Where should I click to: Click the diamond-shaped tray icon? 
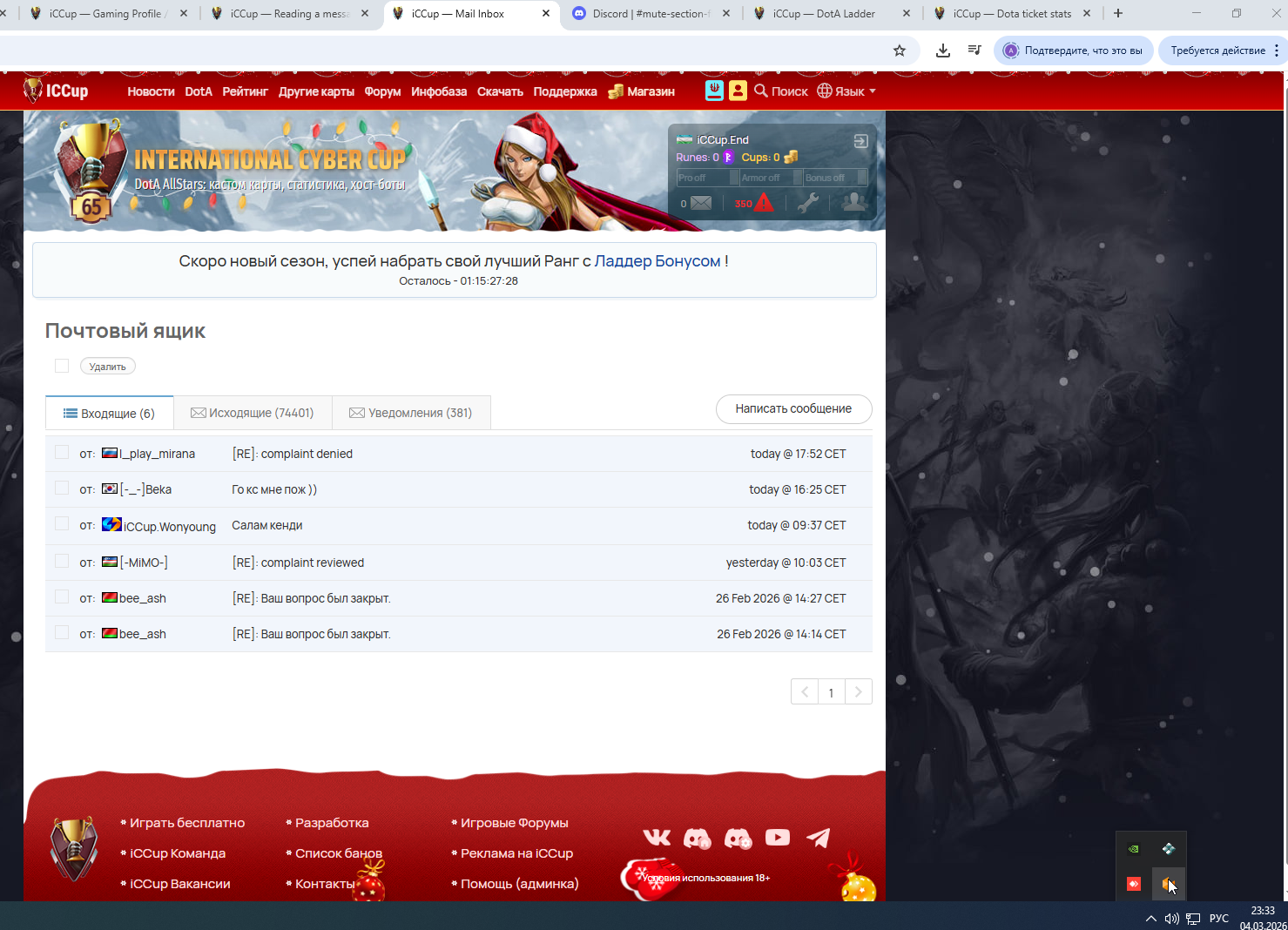[x=1169, y=849]
